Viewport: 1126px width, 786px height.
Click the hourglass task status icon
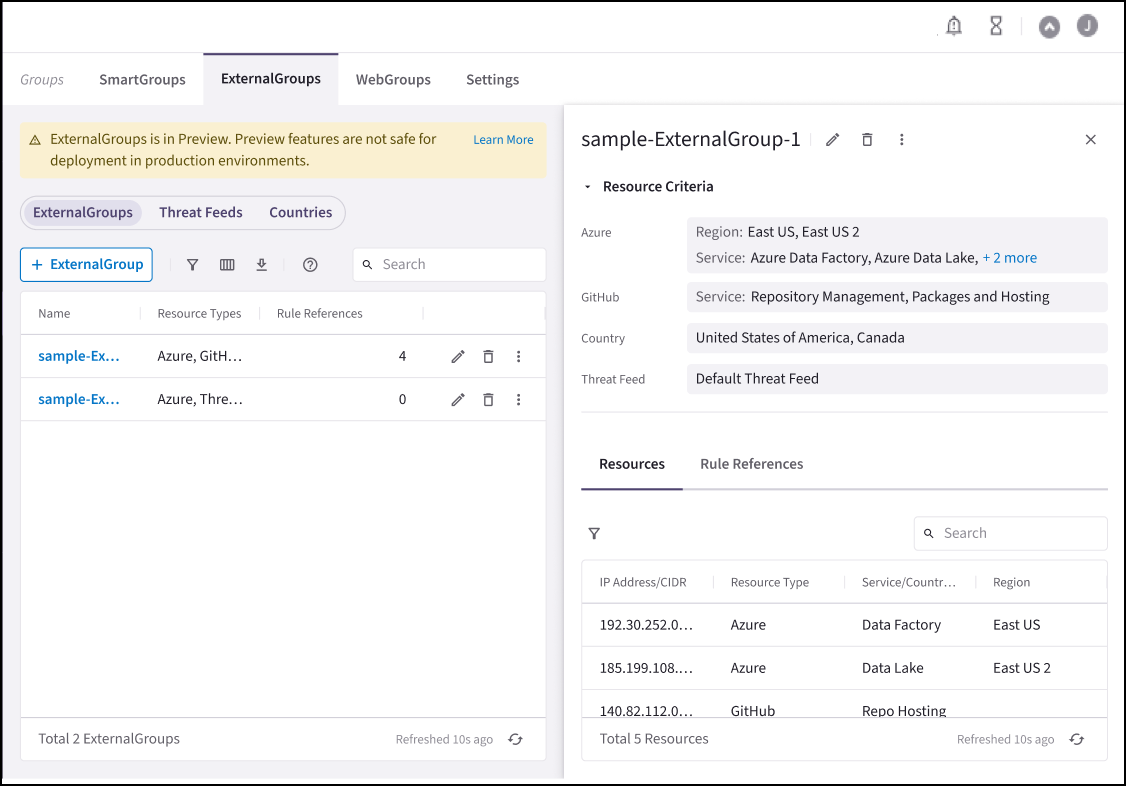click(x=996, y=27)
